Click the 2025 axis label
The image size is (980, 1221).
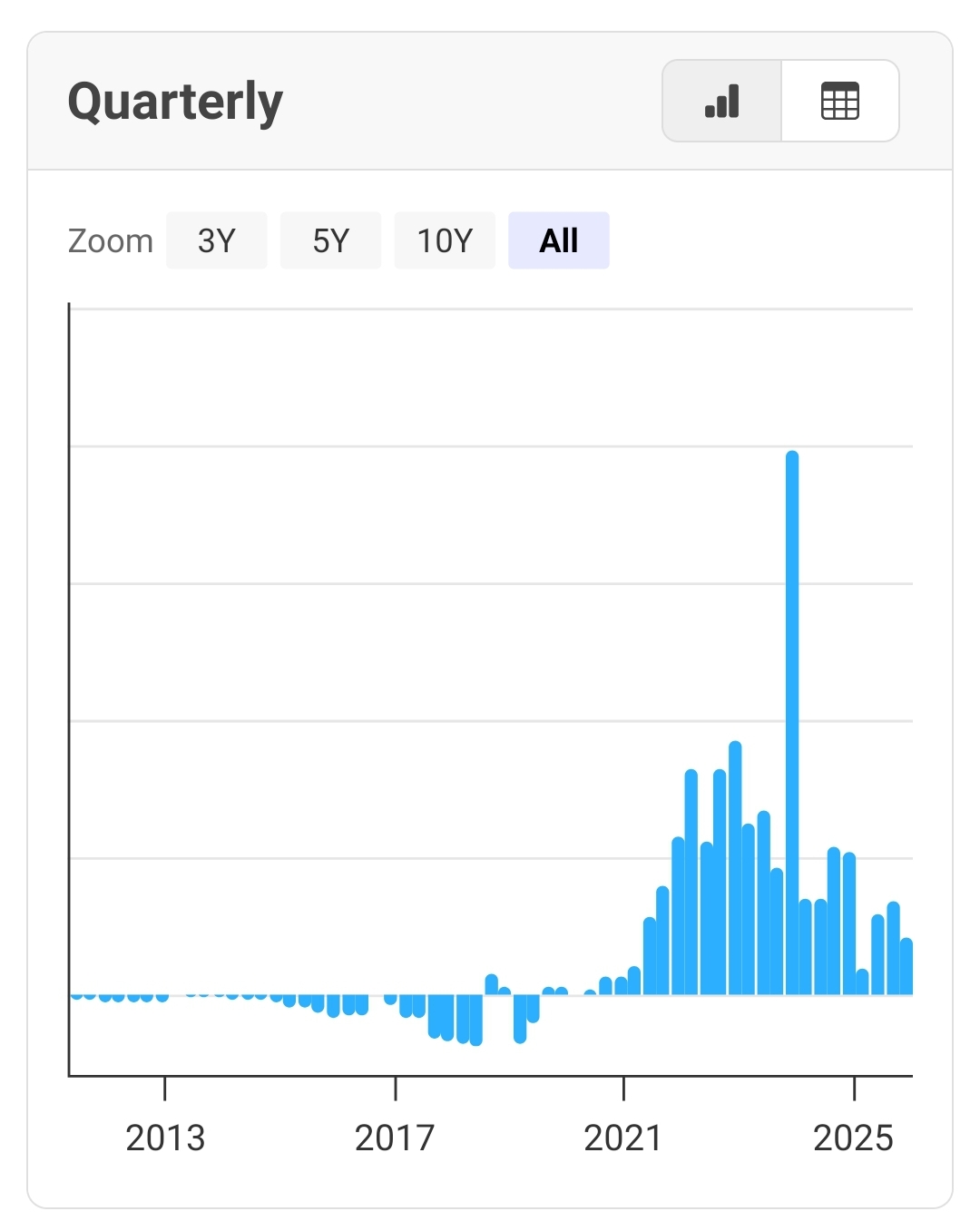(x=854, y=1138)
